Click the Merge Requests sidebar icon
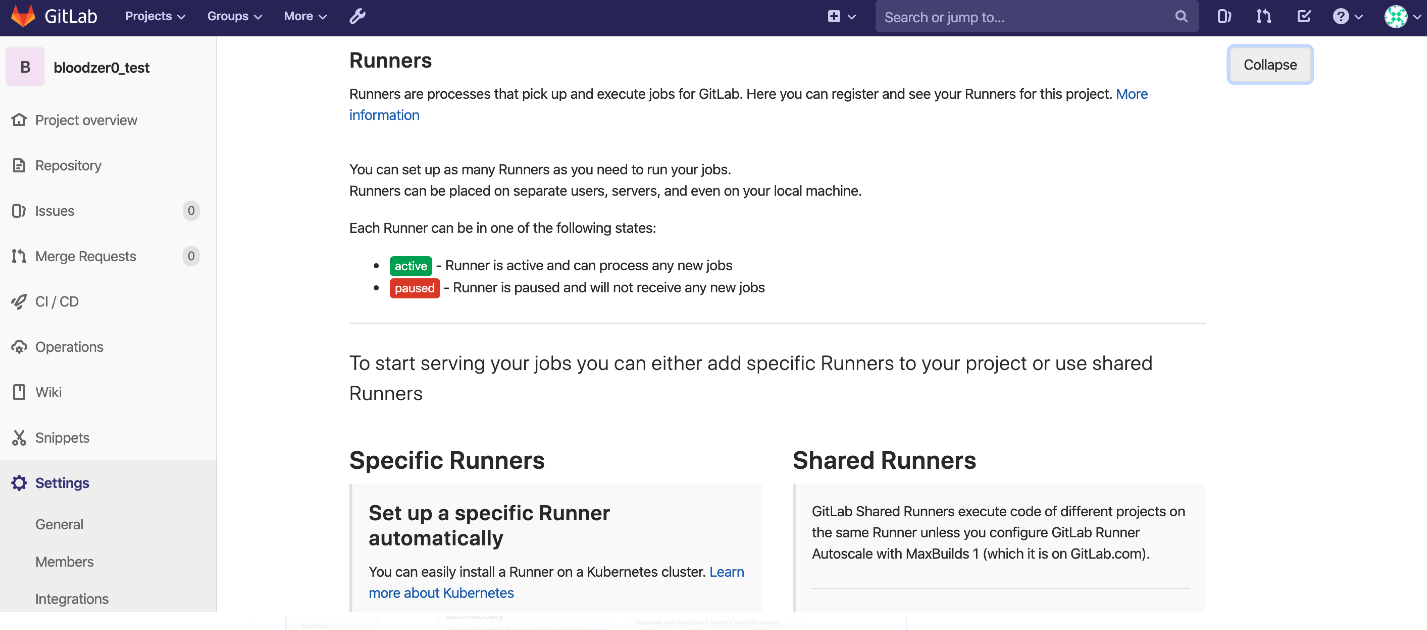Image resolution: width=1427 pixels, height=630 pixels. (19, 256)
